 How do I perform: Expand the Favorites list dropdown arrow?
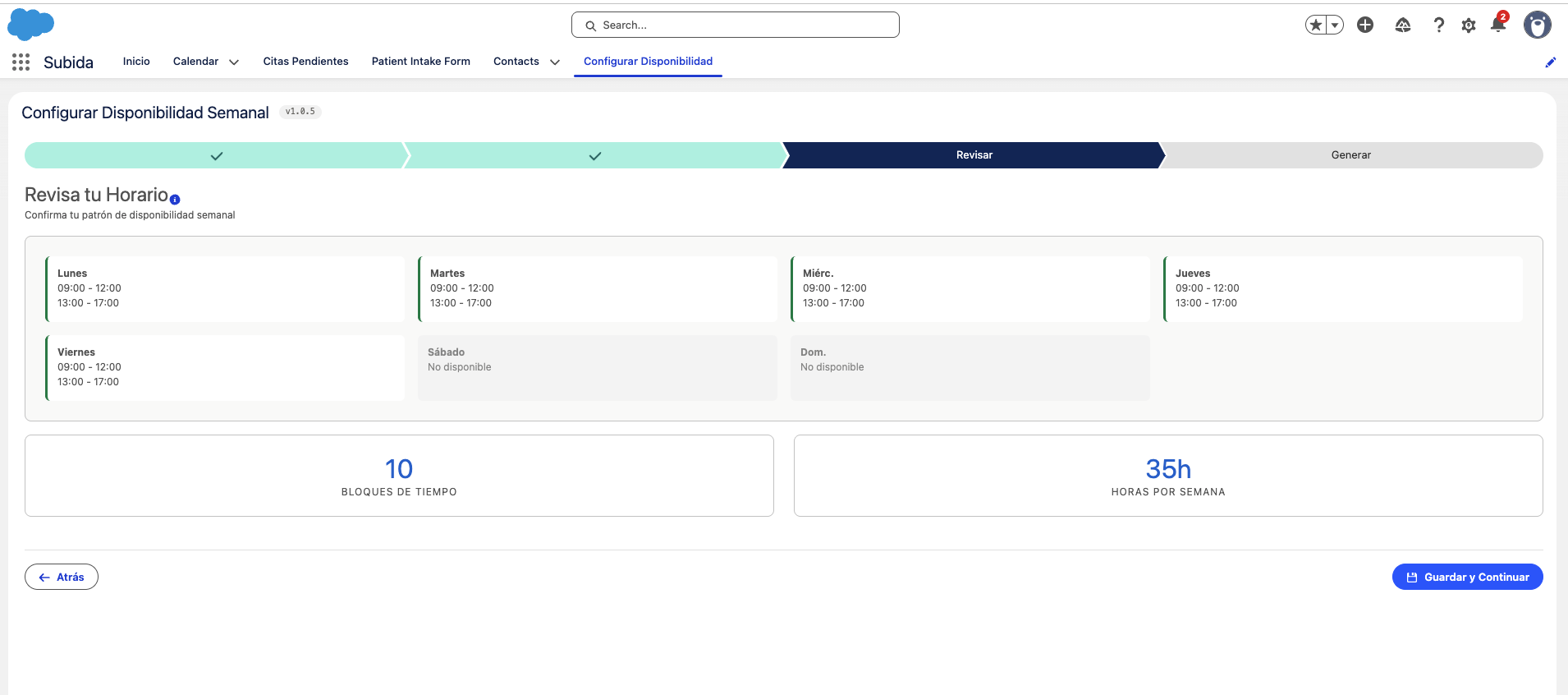point(1335,25)
